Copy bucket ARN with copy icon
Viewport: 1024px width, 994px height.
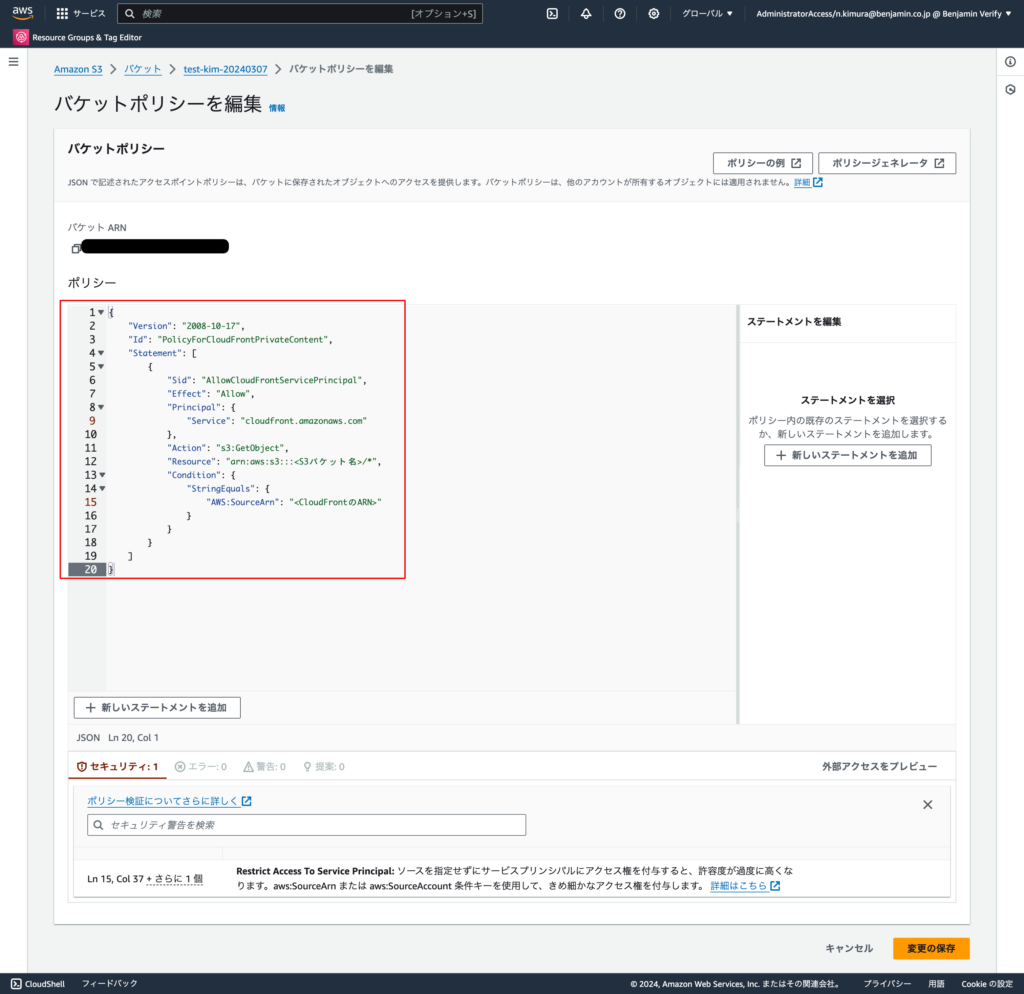76,248
